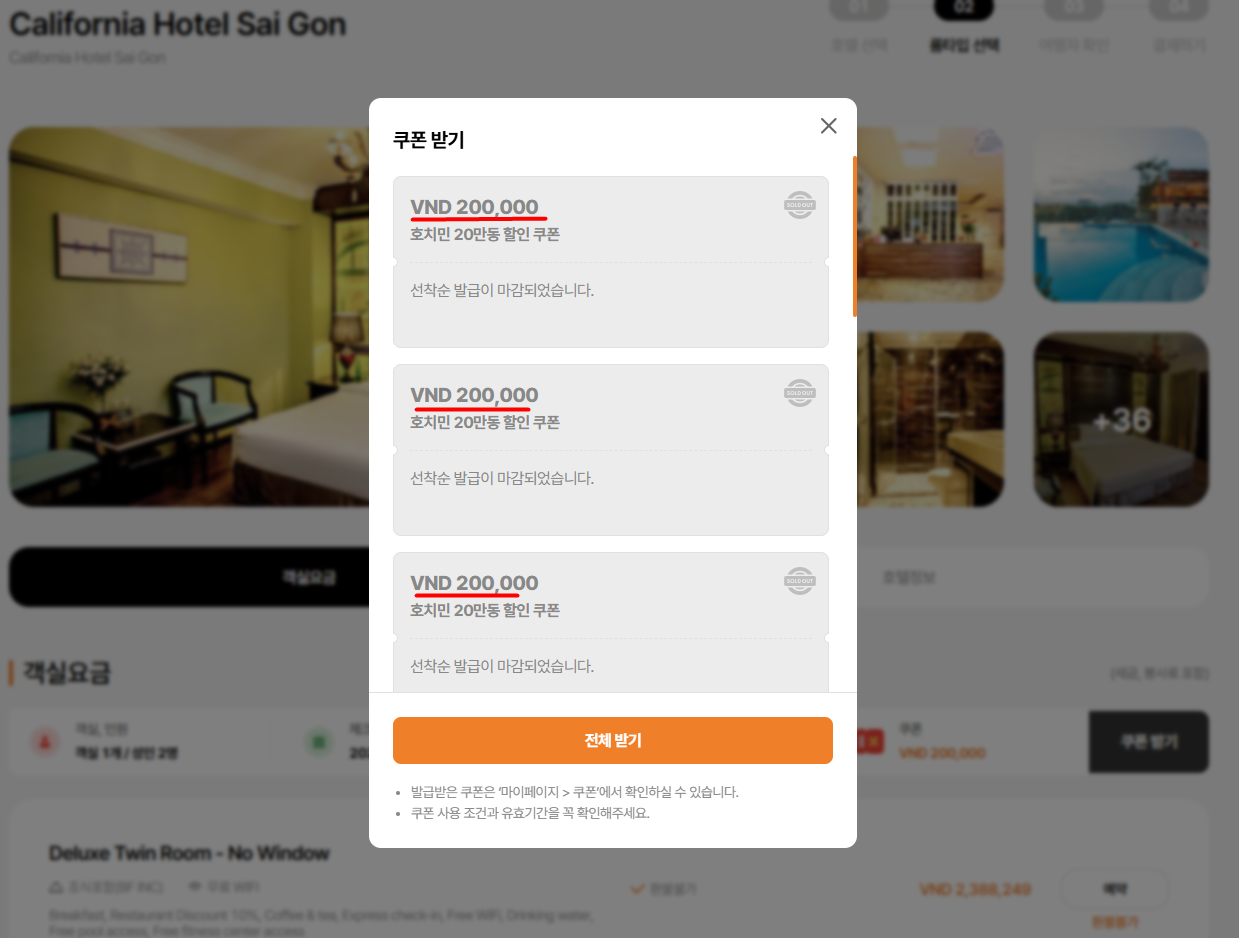
Task: Open the hotel lobby photo thumbnail
Action: [930, 214]
